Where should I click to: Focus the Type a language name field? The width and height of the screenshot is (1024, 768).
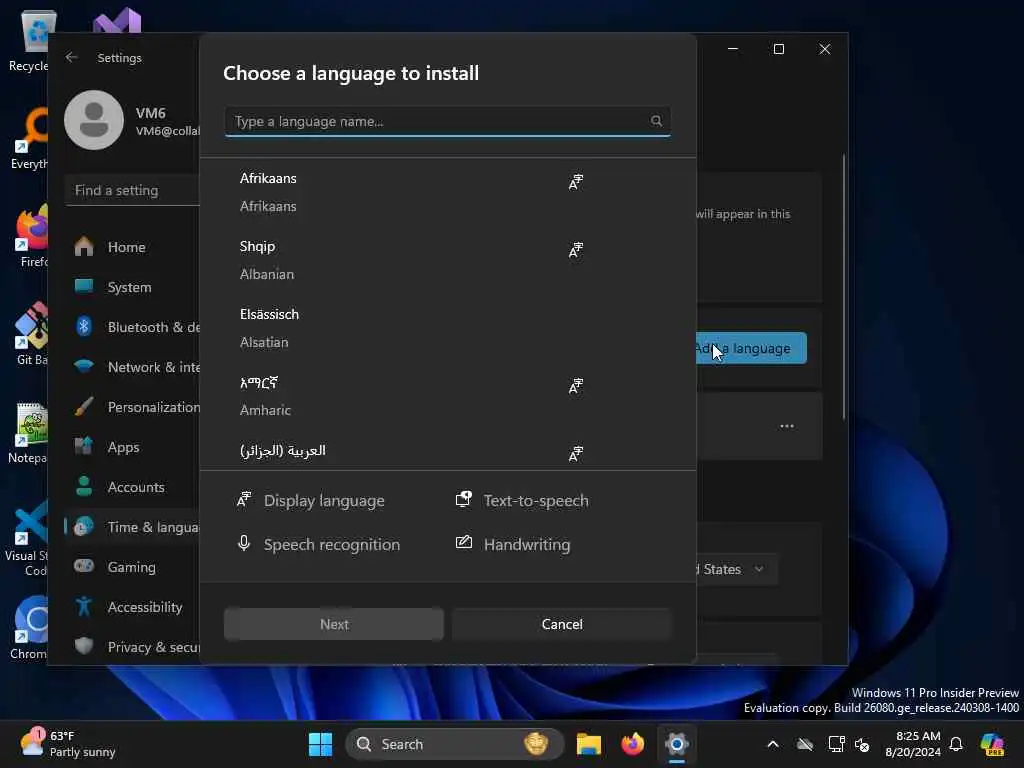click(x=448, y=121)
